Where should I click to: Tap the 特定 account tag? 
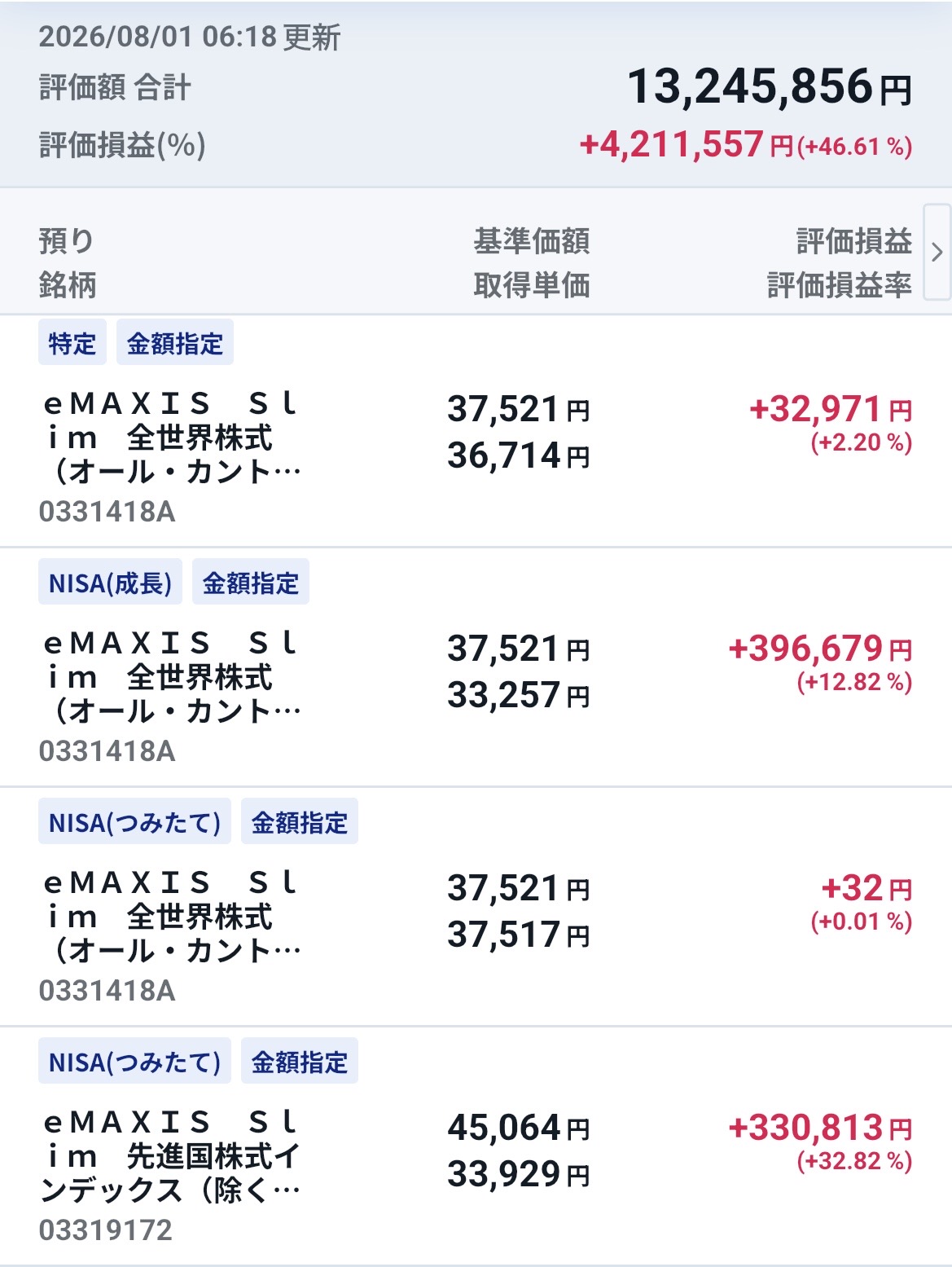(x=72, y=343)
